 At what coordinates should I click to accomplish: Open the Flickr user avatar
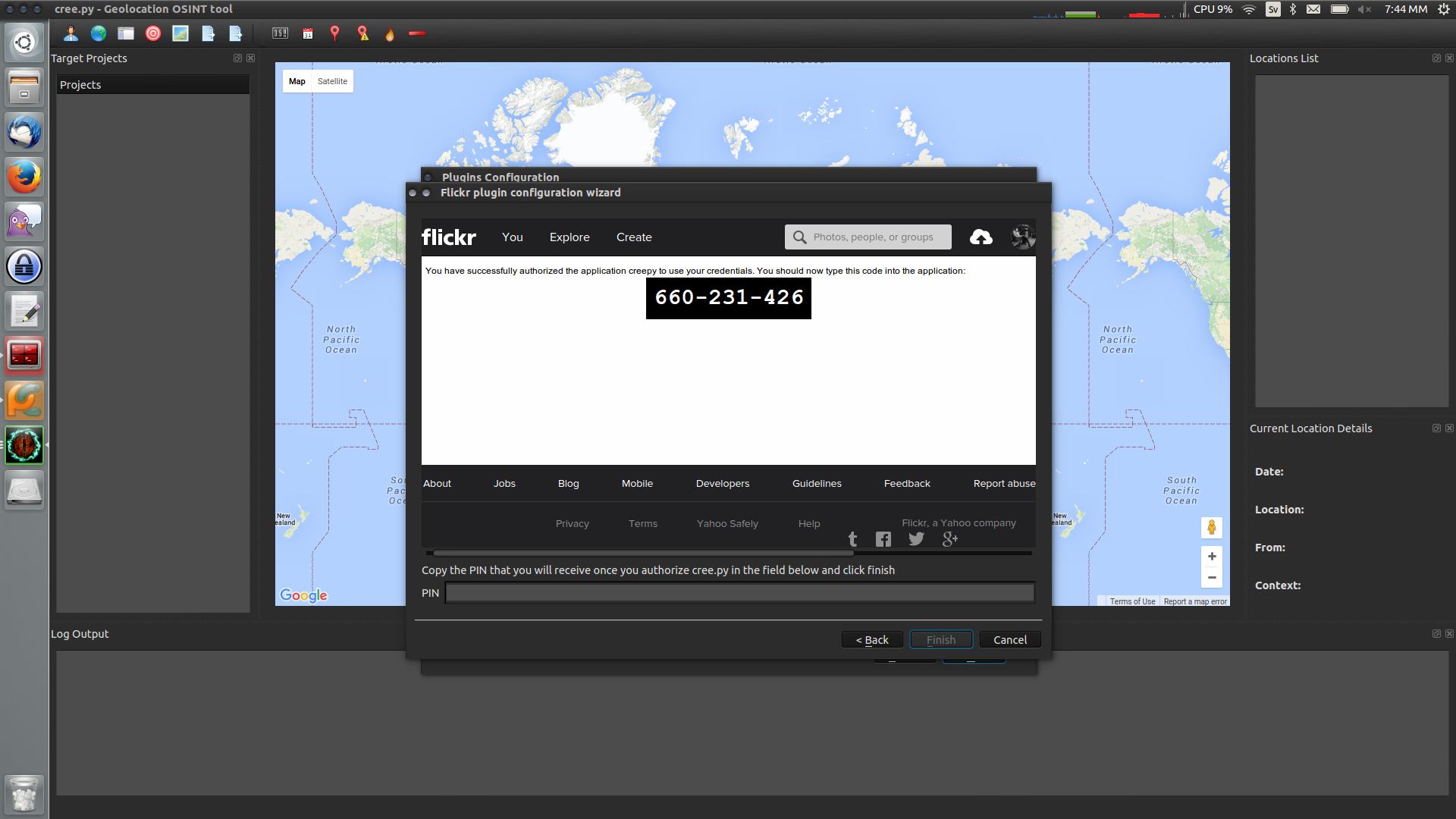[1023, 237]
